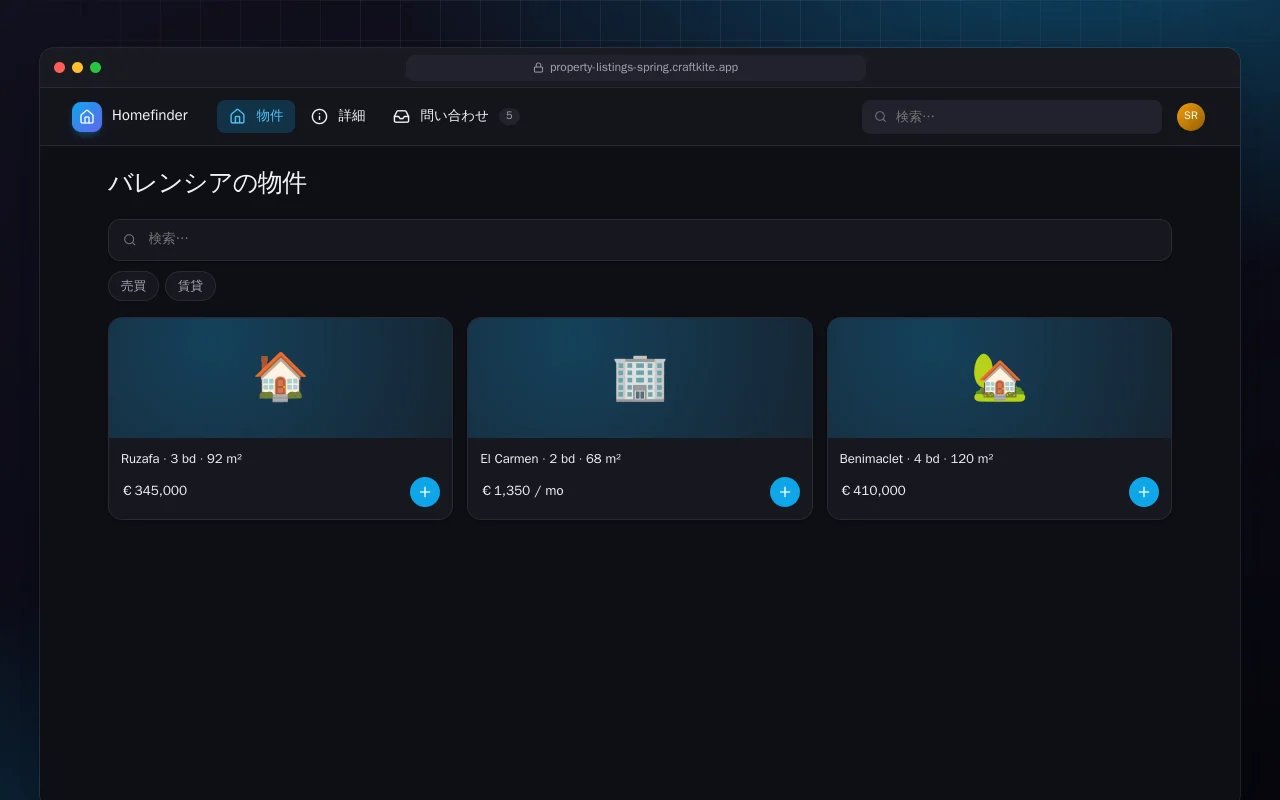Click the inquiries badge showing 5

coord(509,116)
